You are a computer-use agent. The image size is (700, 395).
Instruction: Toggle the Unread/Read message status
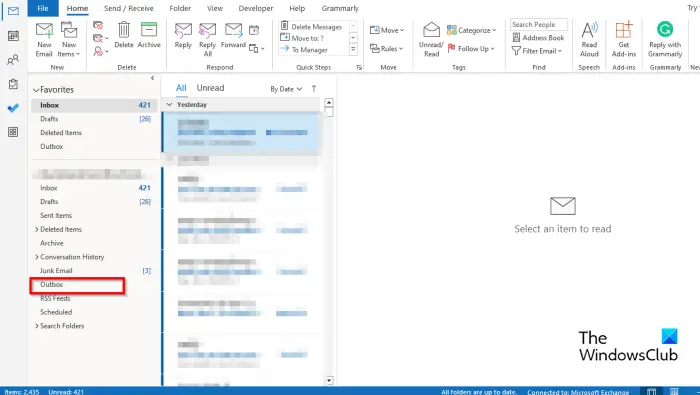click(431, 39)
